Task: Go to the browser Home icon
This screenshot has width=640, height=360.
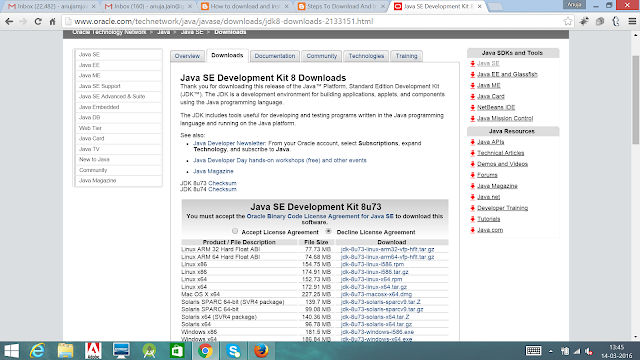Action: pos(52,22)
